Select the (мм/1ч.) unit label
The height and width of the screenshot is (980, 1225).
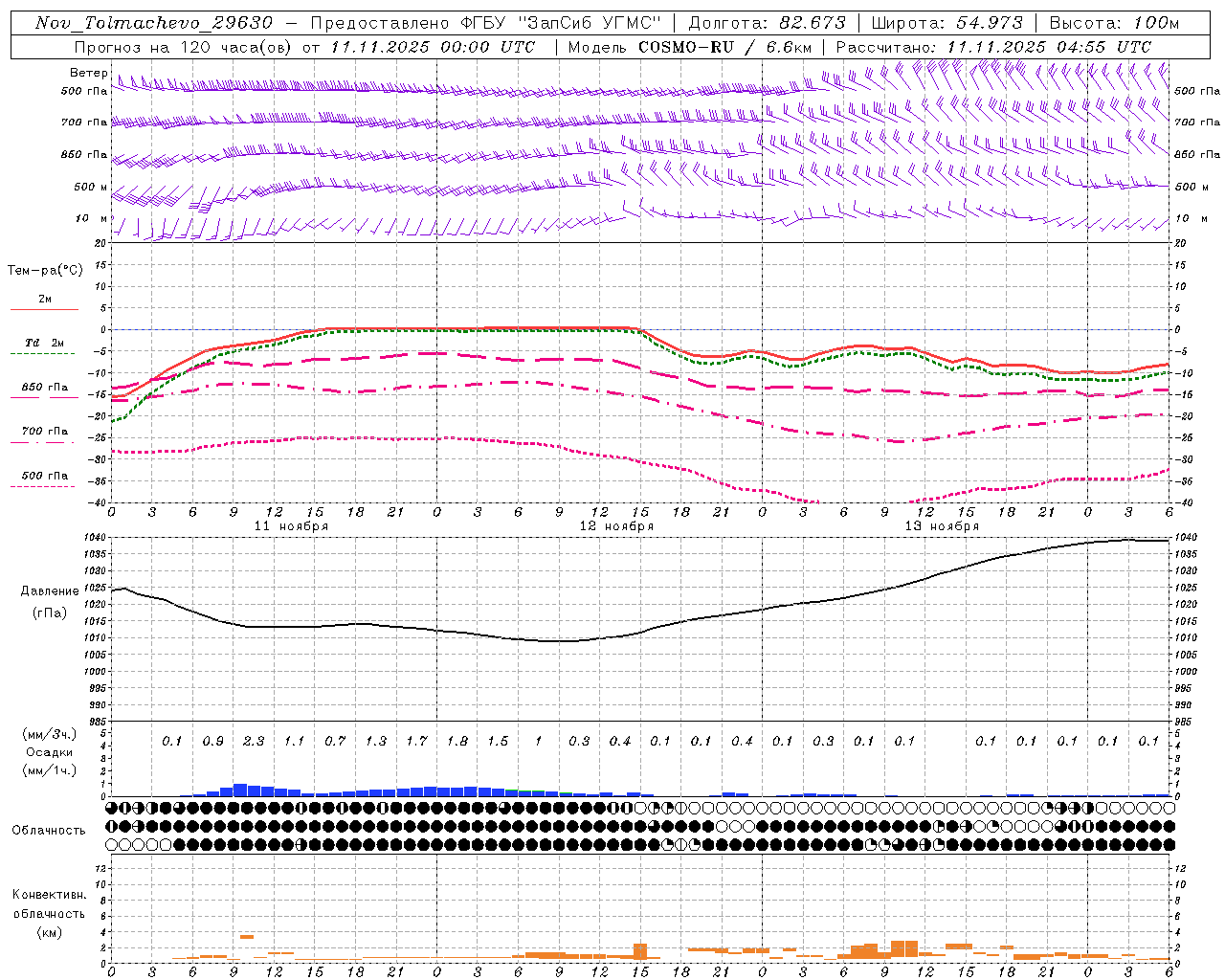tap(50, 770)
